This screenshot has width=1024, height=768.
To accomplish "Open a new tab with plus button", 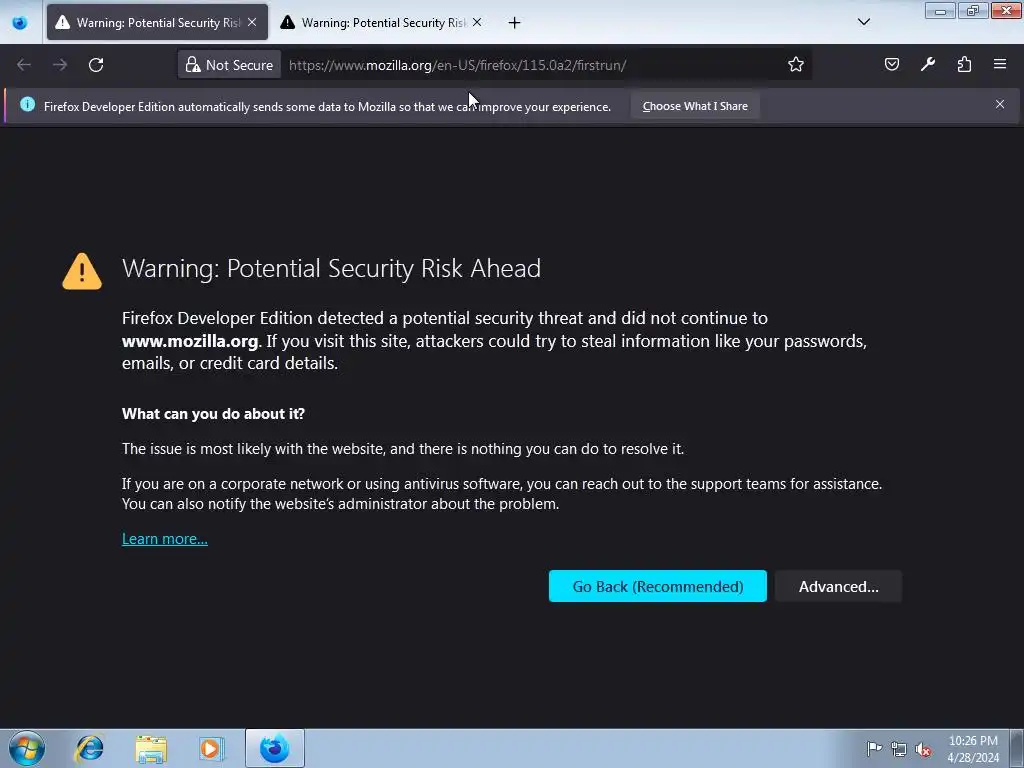I will coord(515,23).
